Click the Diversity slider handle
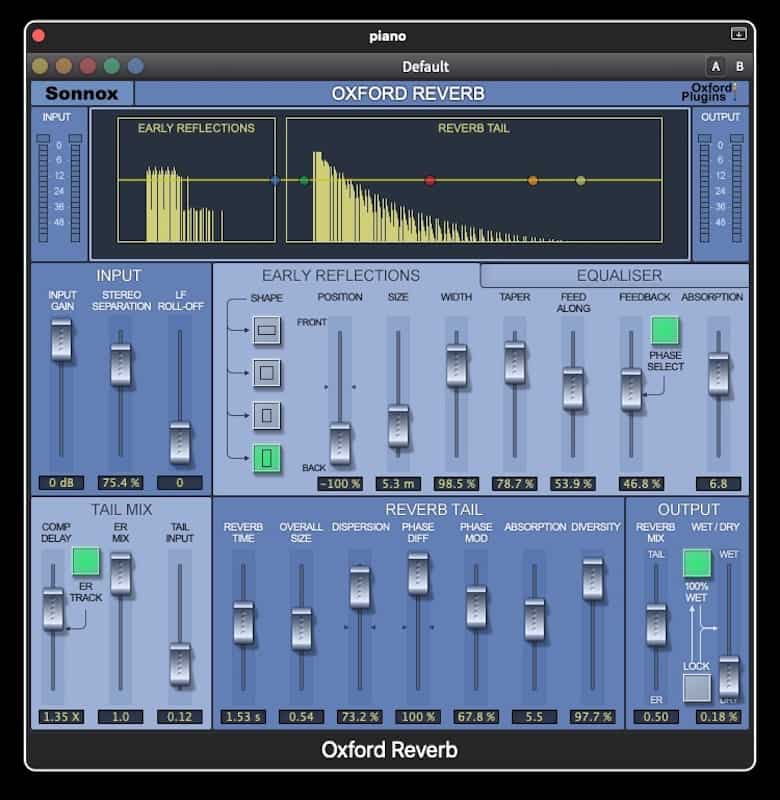Screen dimensions: 780x800 [592, 579]
